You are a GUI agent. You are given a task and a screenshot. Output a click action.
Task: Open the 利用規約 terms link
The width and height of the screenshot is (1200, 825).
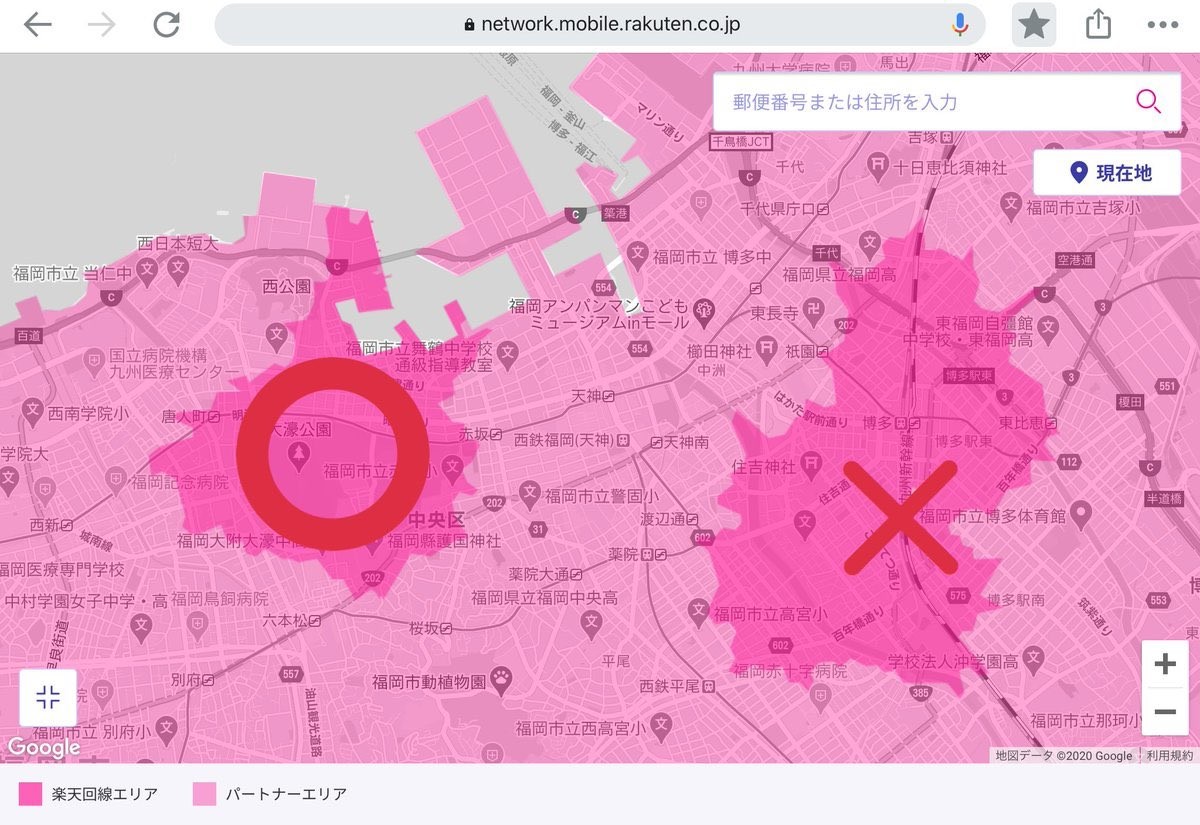pos(1169,756)
